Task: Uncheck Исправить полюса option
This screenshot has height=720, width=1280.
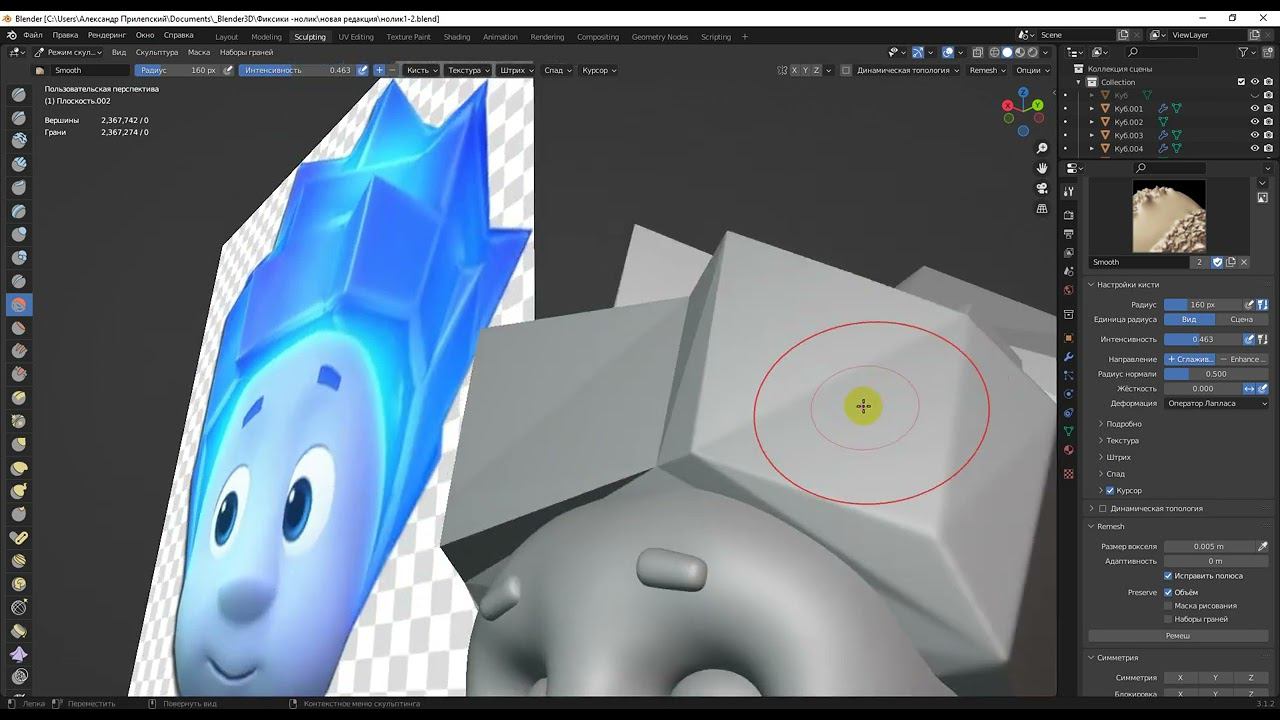Action: [1168, 576]
